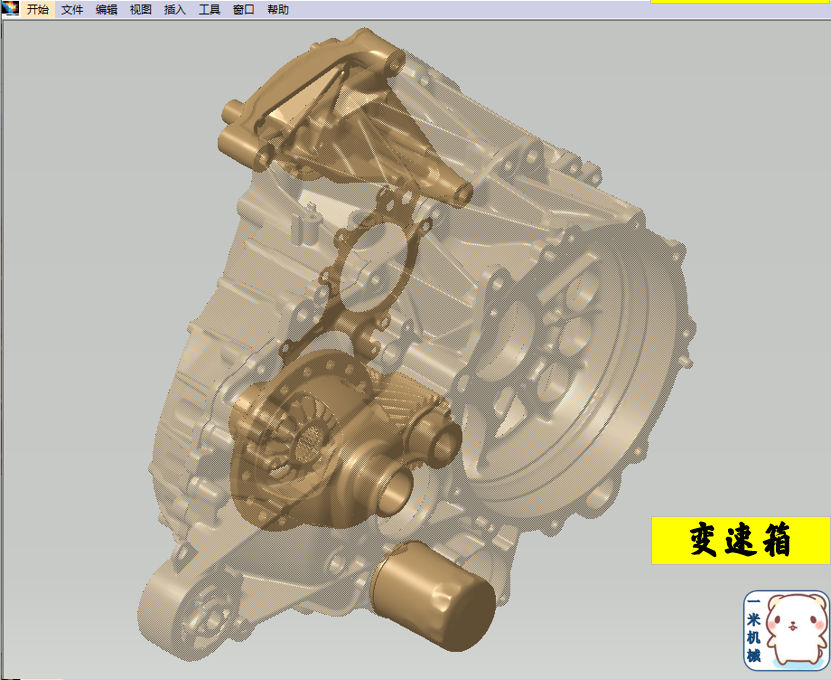This screenshot has width=831, height=680.
Task: Open the 工具 menu
Action: [209, 9]
